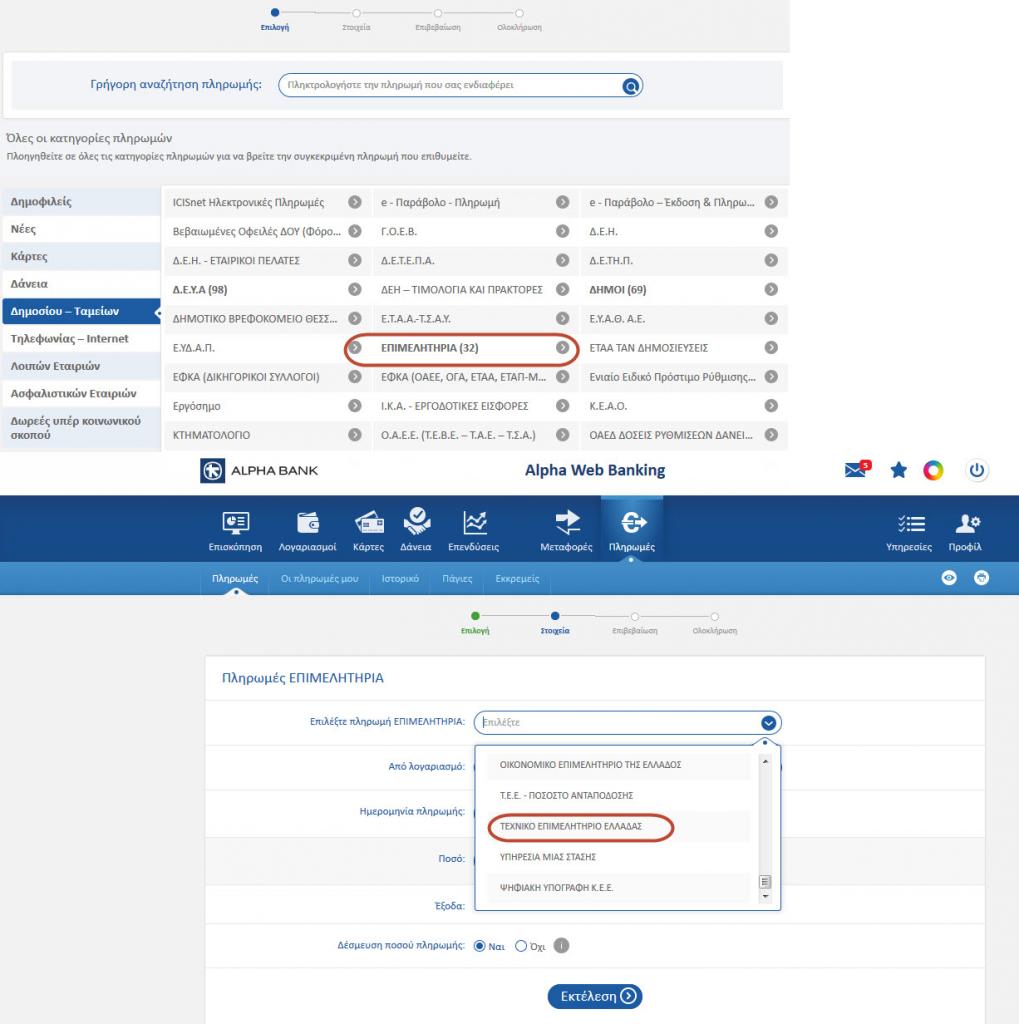This screenshot has width=1019, height=1024.
Task: Open ΔΕΗ – ΤΙΜΟΛΟΓΙΑ ΚΑΙ ΠΡΑΚΤΟΡΕΣ link
Action: click(x=462, y=289)
